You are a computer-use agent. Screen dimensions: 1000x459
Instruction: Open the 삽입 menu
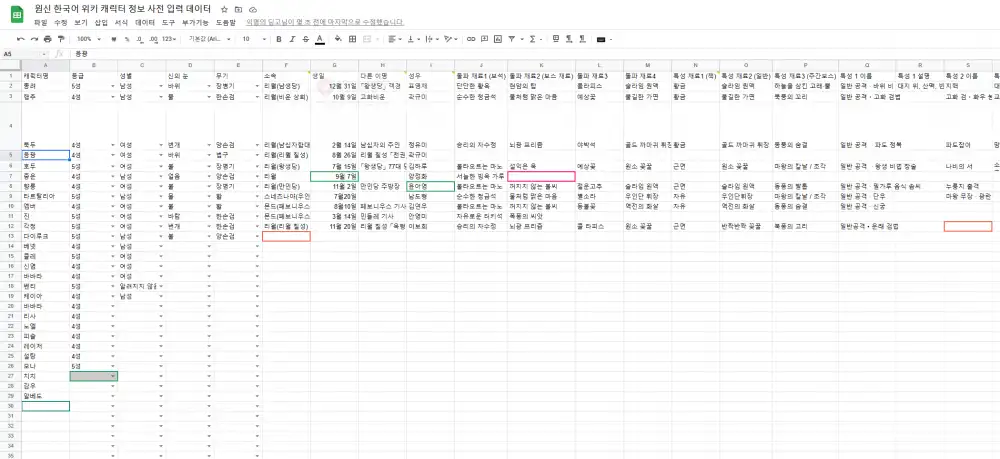(100, 22)
